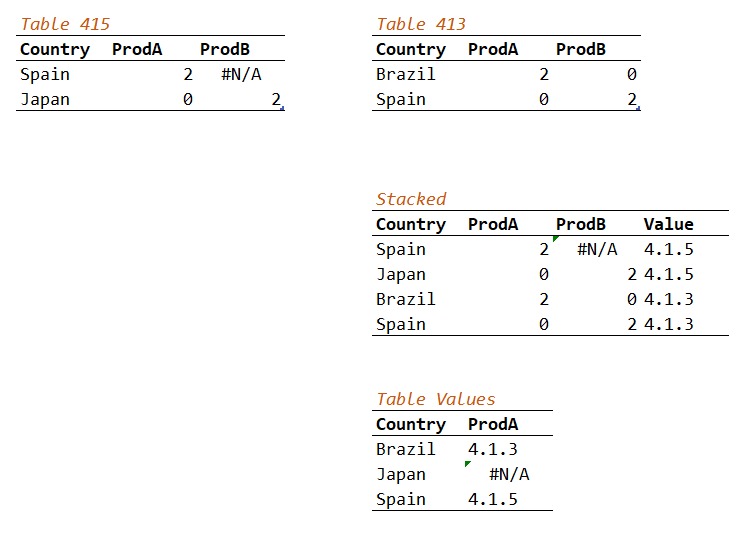
Task: Click the resize handle at Table 415's corner
Action: 282,109
